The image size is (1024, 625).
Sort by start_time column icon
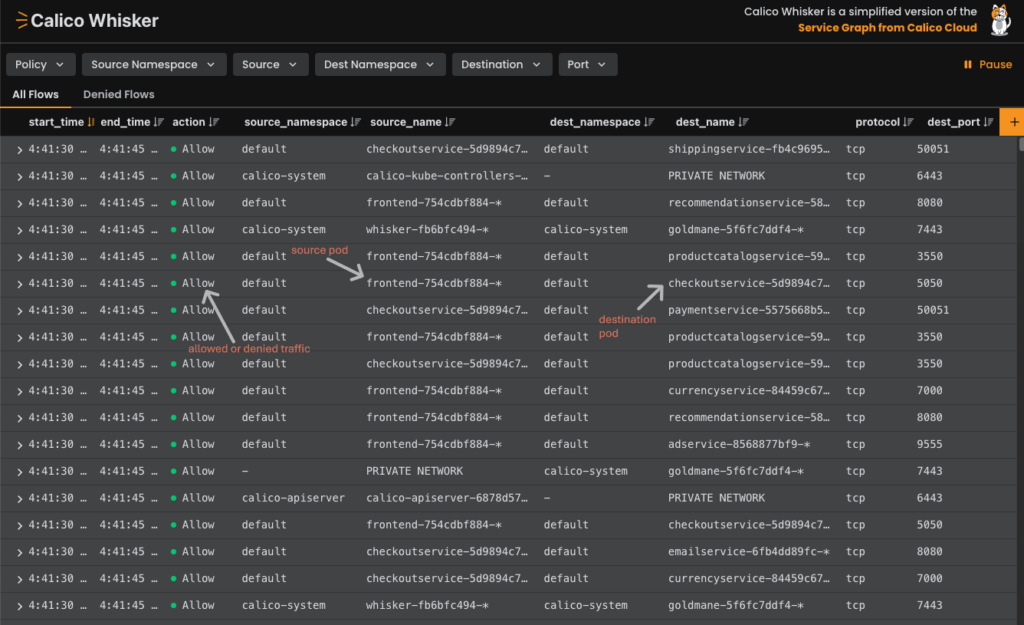91,122
